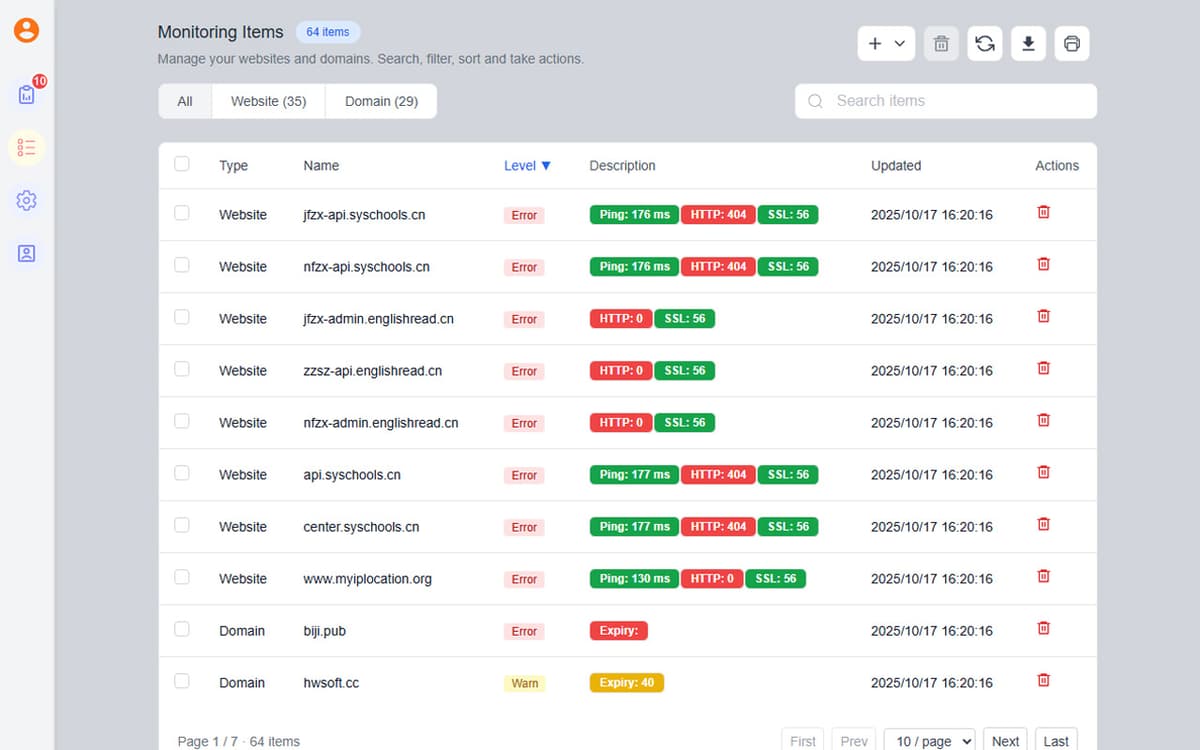The image size is (1200, 750).
Task: Click the orange user avatar icon
Action: [x=26, y=30]
